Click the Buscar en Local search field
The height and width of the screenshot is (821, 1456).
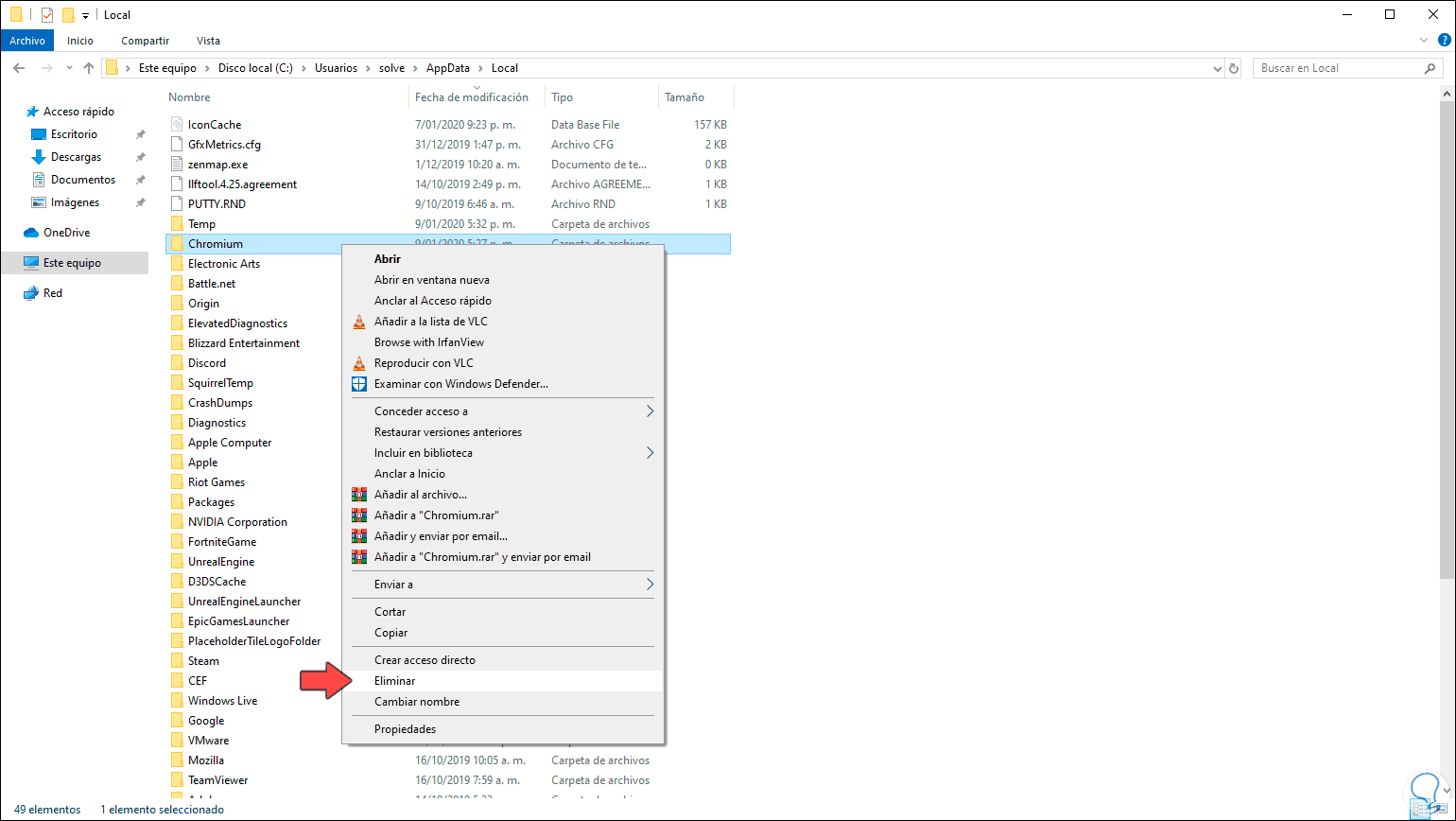click(1347, 68)
